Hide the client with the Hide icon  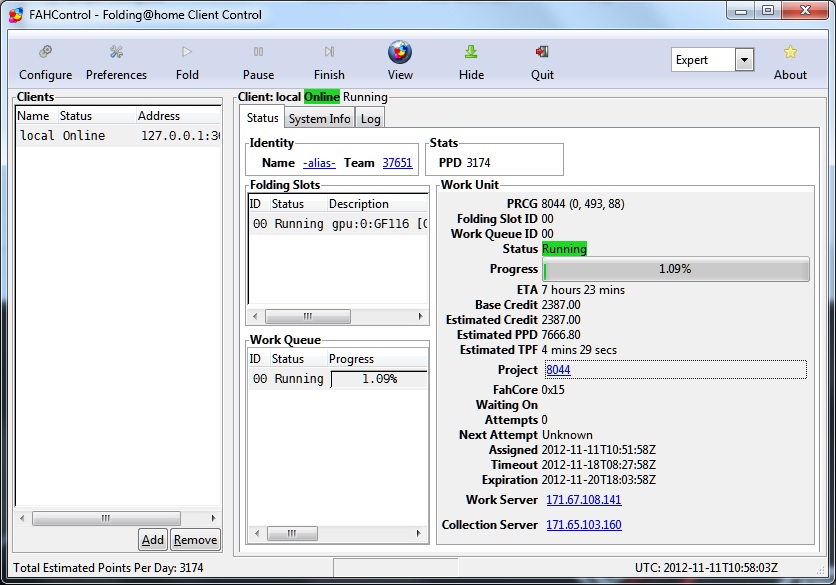point(471,52)
